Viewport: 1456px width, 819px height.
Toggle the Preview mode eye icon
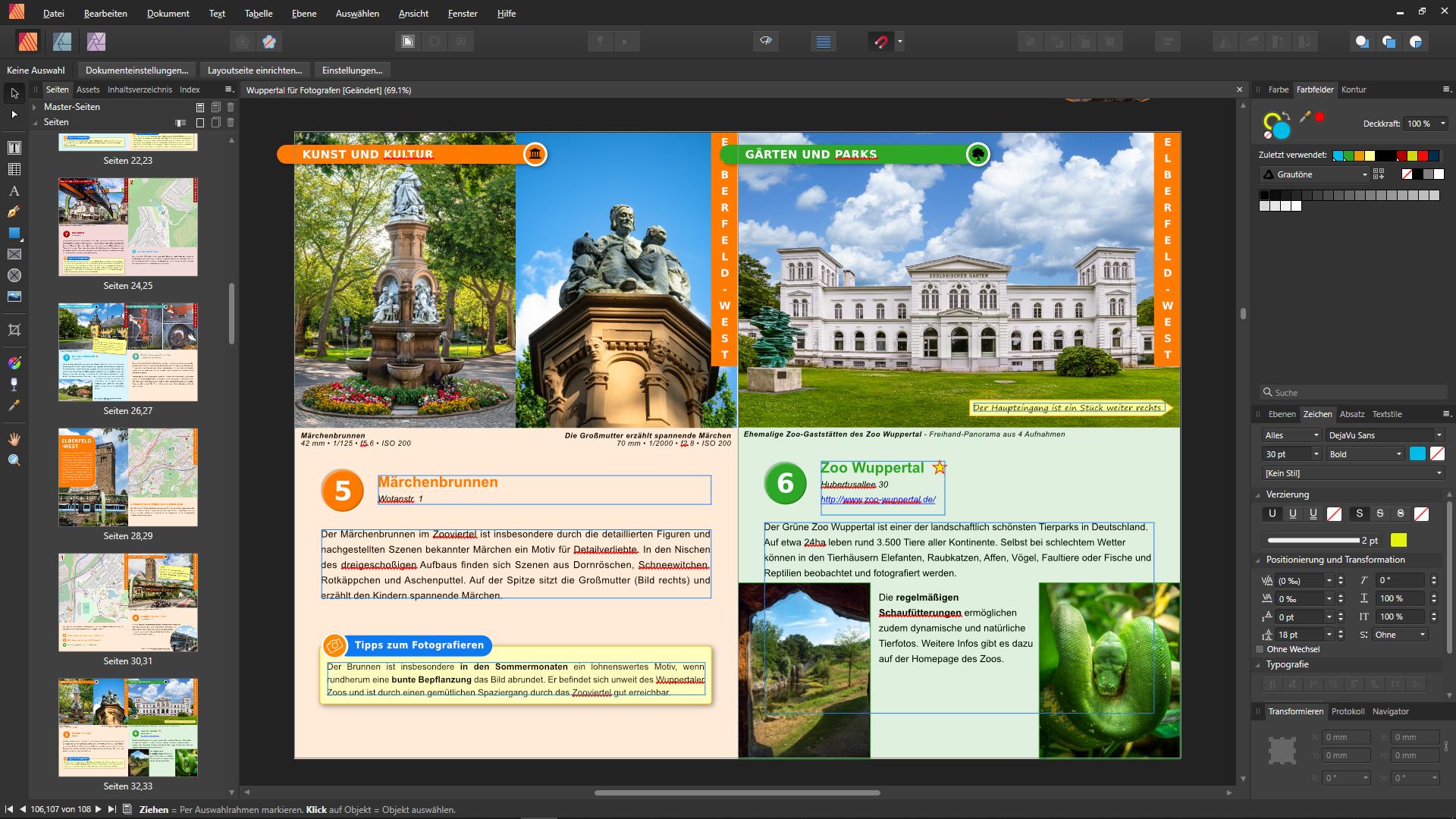pos(766,41)
